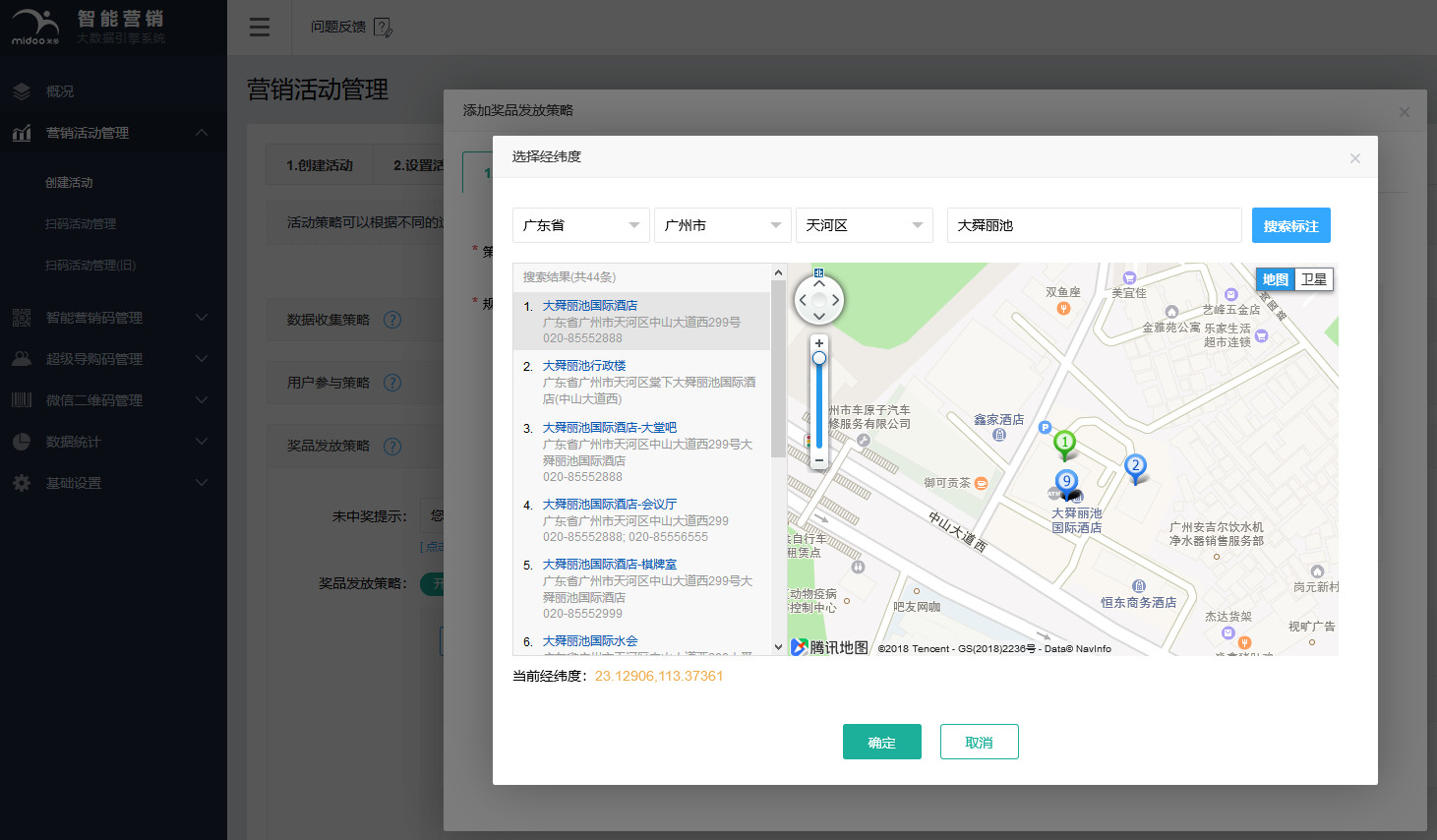Open 扫码活动管理(旧) in sidebar

[90, 266]
